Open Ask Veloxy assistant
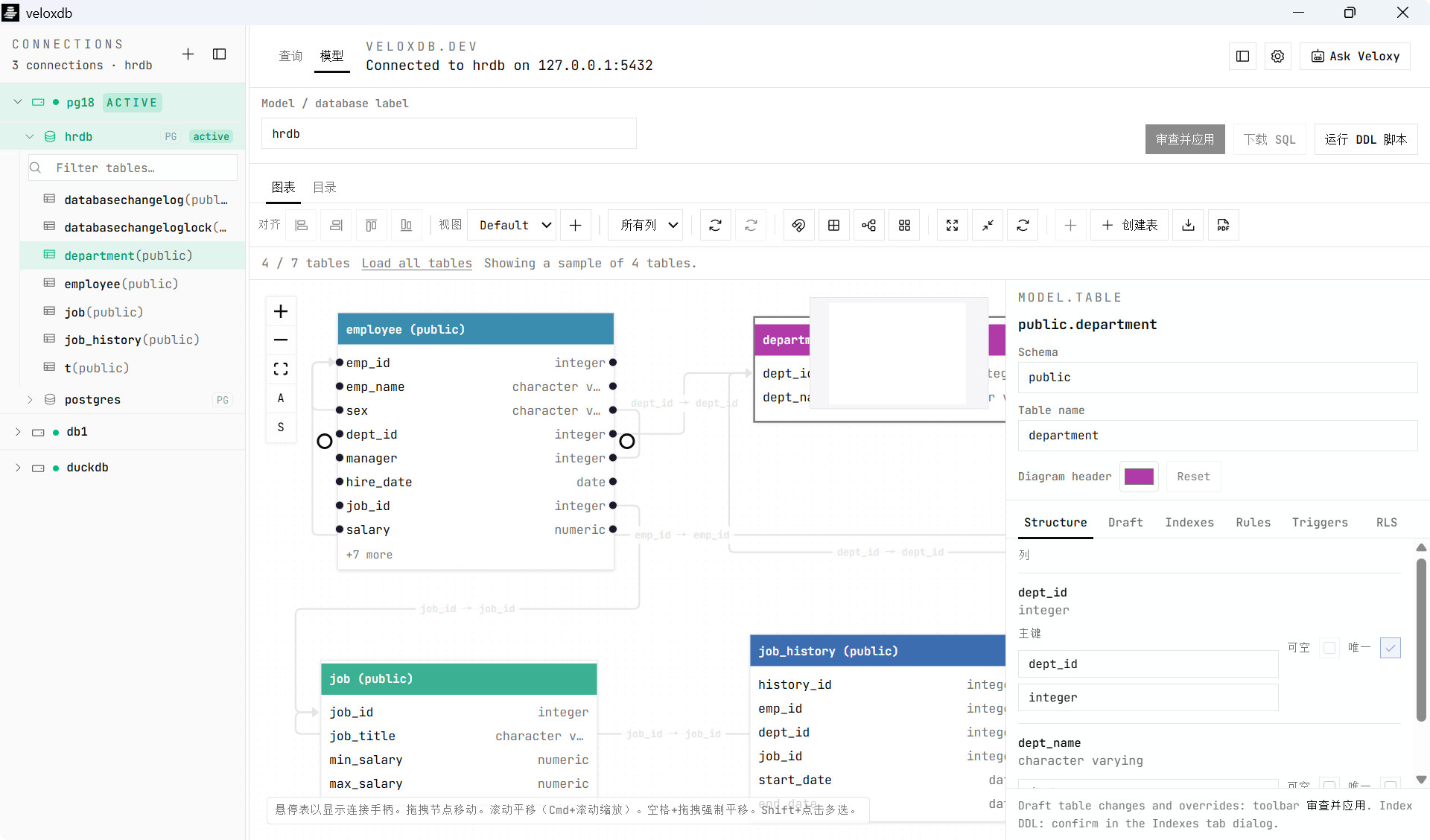The image size is (1430, 840). tap(1356, 57)
